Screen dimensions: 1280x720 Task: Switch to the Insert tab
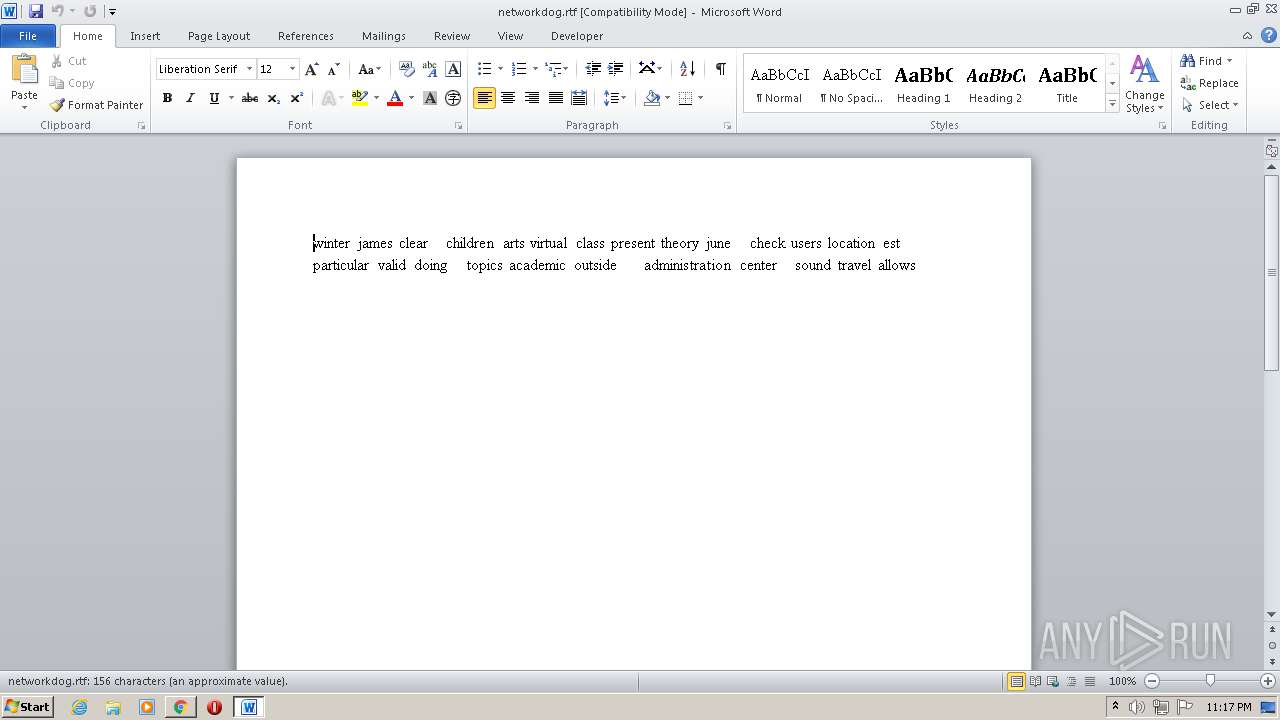145,36
